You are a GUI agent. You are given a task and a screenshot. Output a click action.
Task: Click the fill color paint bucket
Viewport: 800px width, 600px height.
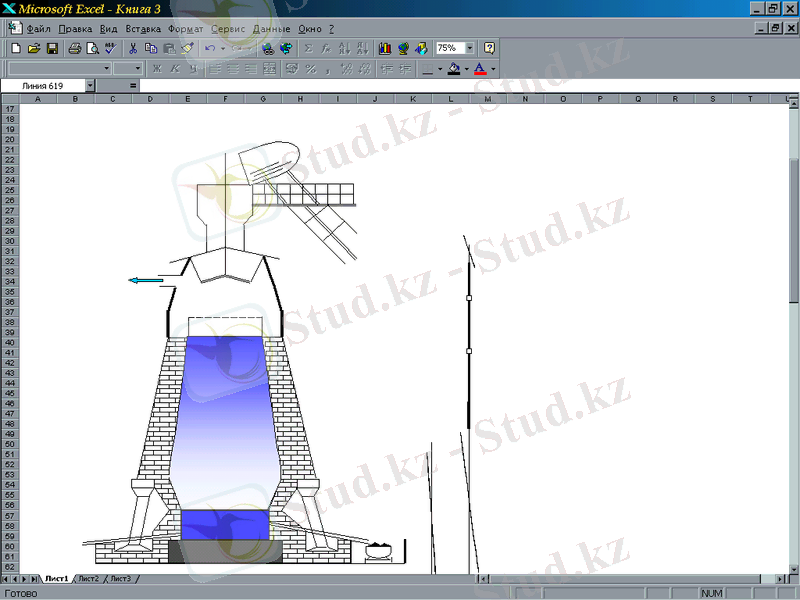(x=455, y=69)
